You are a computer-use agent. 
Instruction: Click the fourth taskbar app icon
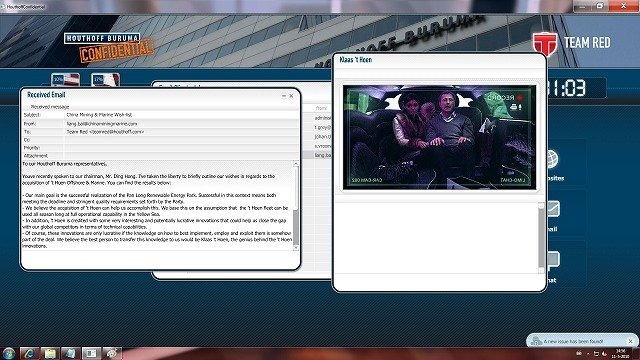point(70,353)
